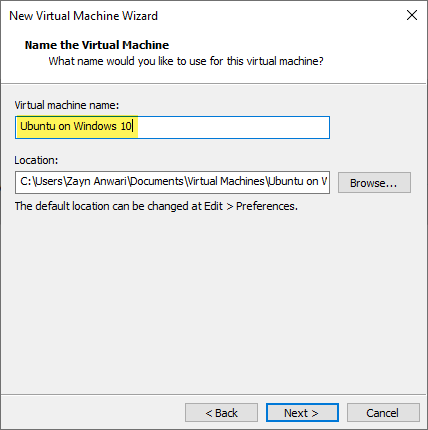This screenshot has height=430, width=428.
Task: Close the New Virtual Machine Wizard
Action: pyautogui.click(x=412, y=15)
